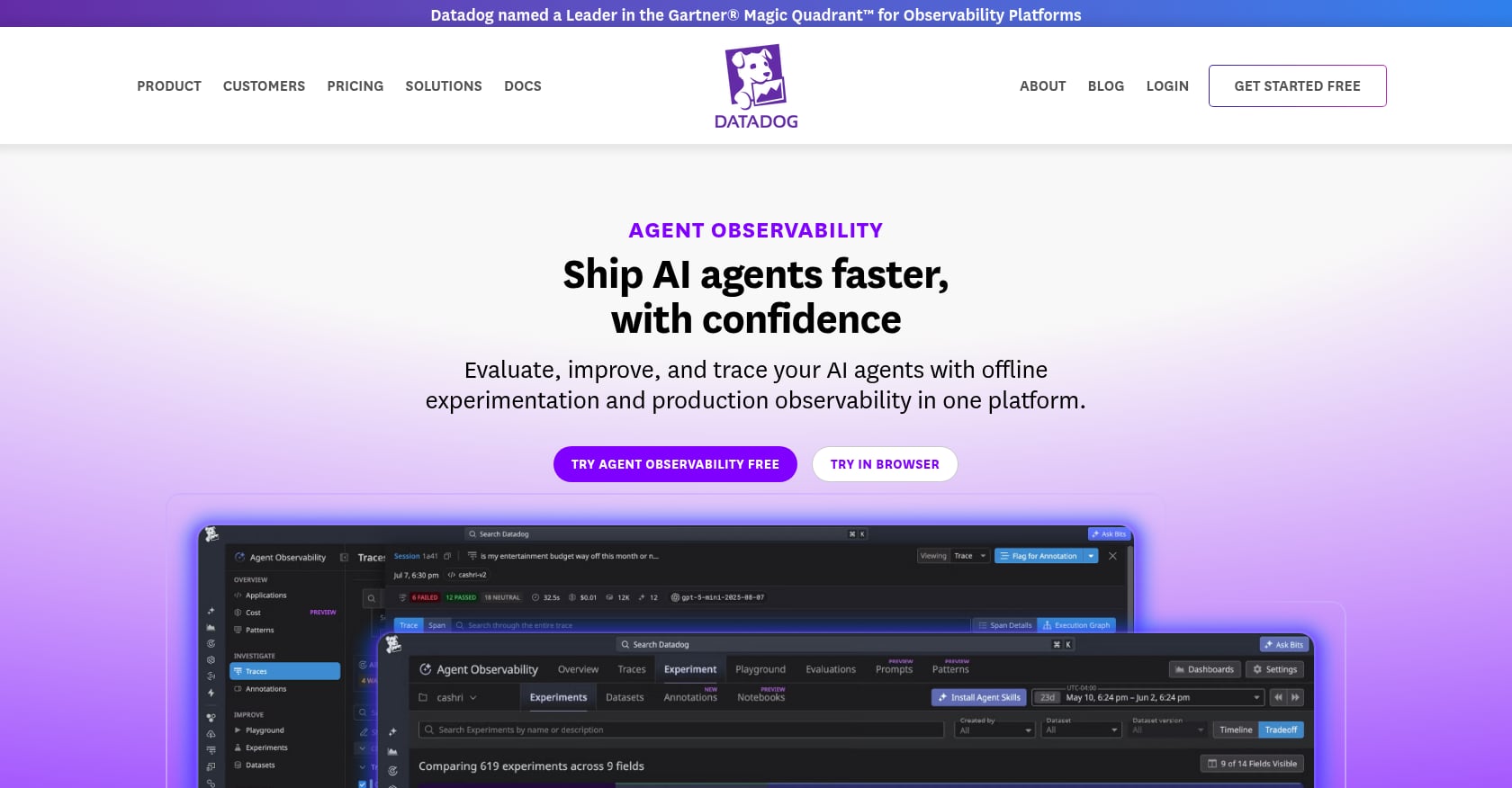The image size is (1512, 788).
Task: Click the Datadog dog logo in the back Traces window
Action: coord(211,534)
